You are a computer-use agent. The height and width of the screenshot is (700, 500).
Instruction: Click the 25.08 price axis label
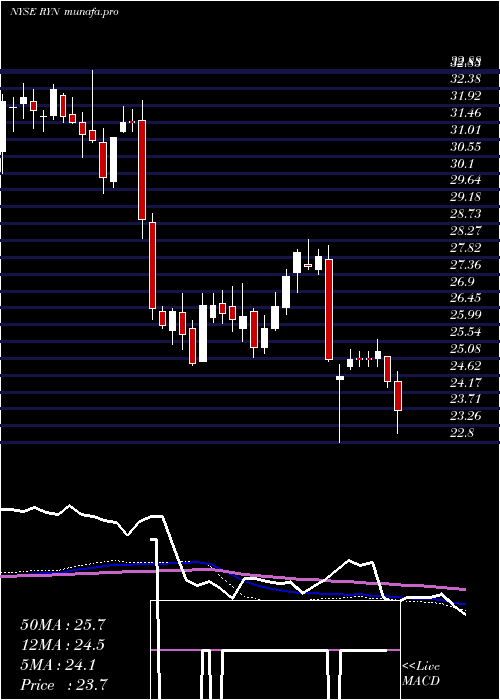pos(465,349)
